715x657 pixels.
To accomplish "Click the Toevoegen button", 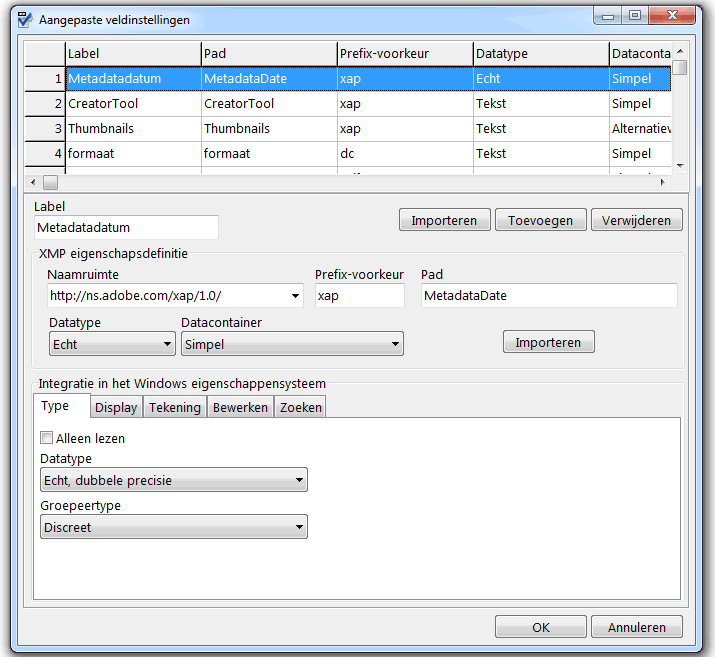I will coord(540,220).
